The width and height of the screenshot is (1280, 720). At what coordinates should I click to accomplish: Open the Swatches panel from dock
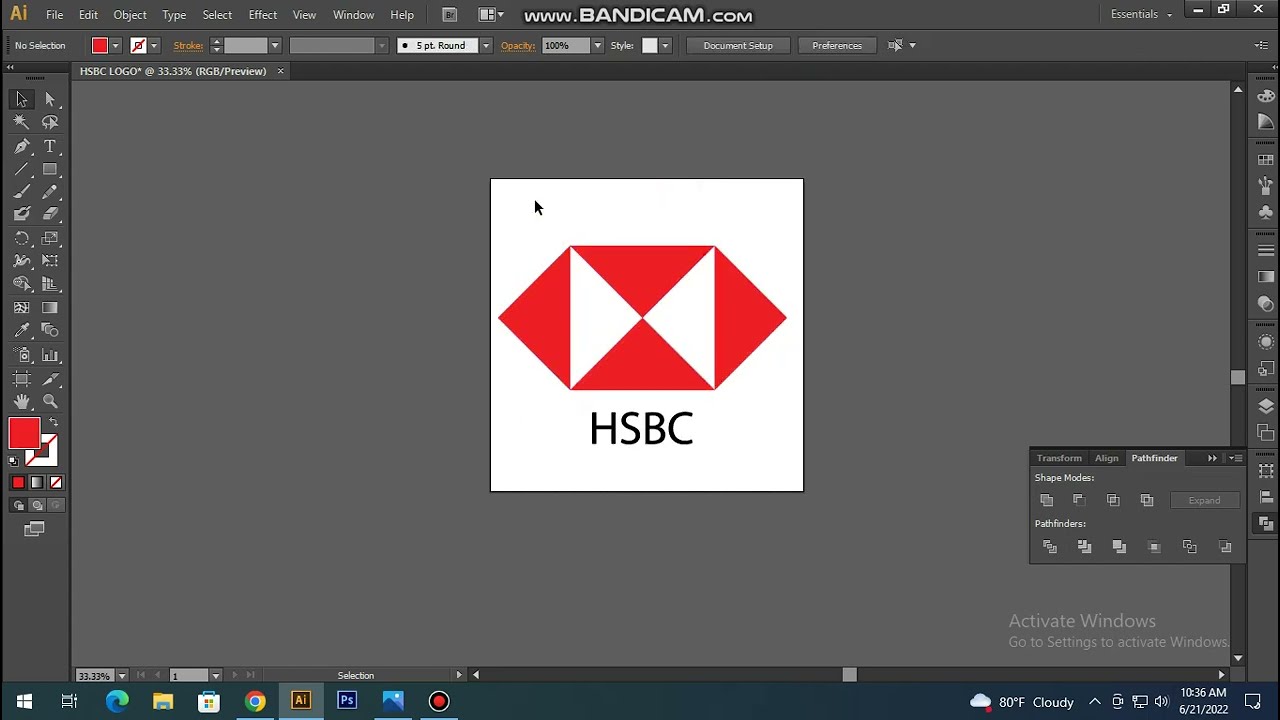tap(1266, 160)
